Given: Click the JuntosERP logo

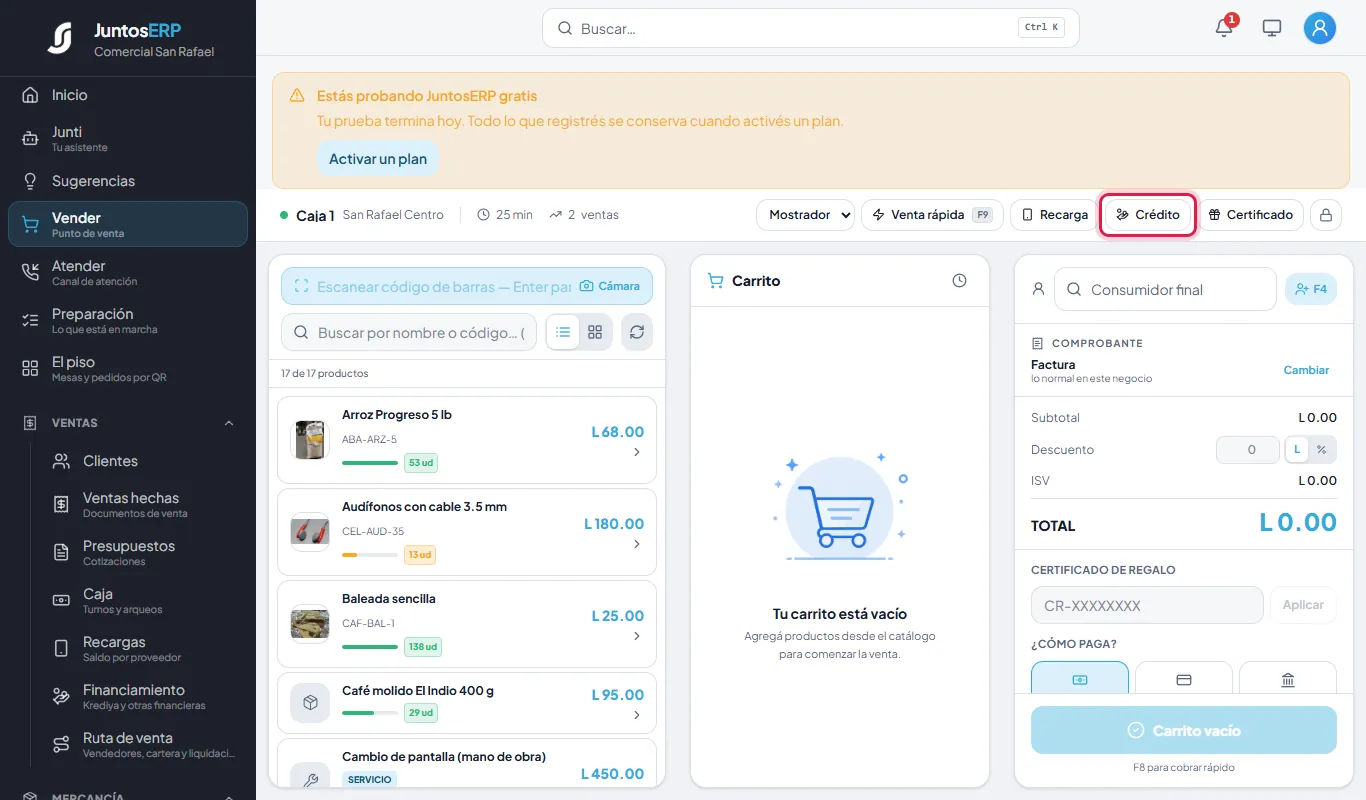Looking at the screenshot, I should pos(60,39).
